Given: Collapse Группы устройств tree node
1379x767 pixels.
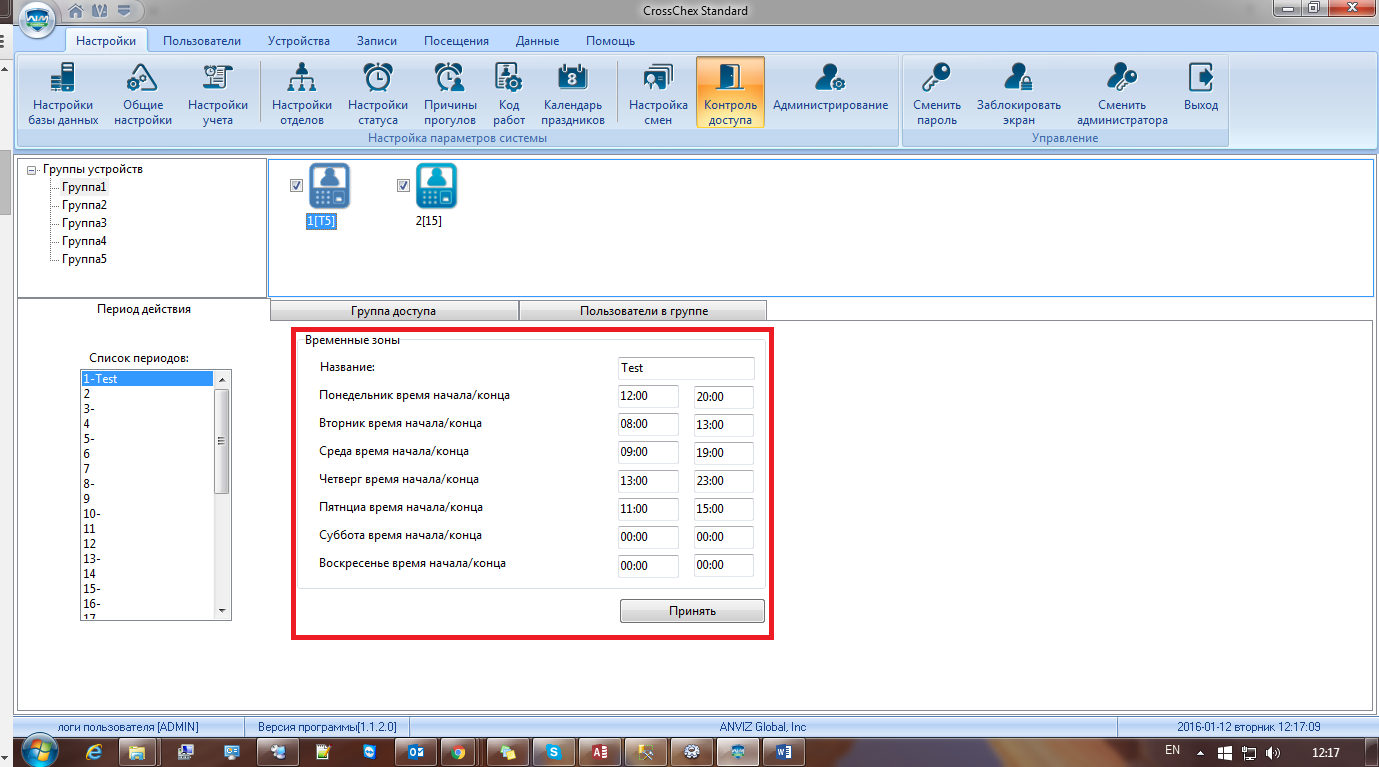Looking at the screenshot, I should tap(32, 169).
